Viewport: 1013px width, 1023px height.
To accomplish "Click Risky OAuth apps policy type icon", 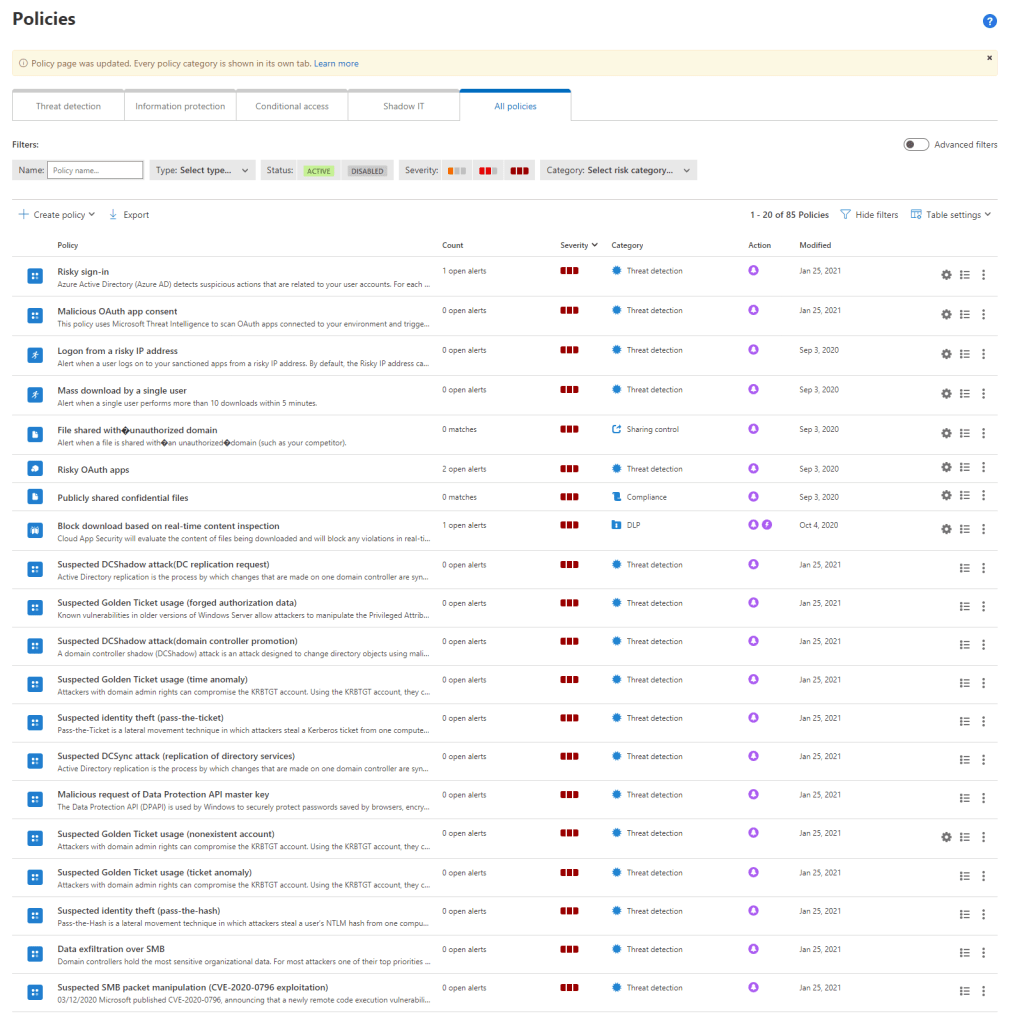I will click(x=35, y=469).
